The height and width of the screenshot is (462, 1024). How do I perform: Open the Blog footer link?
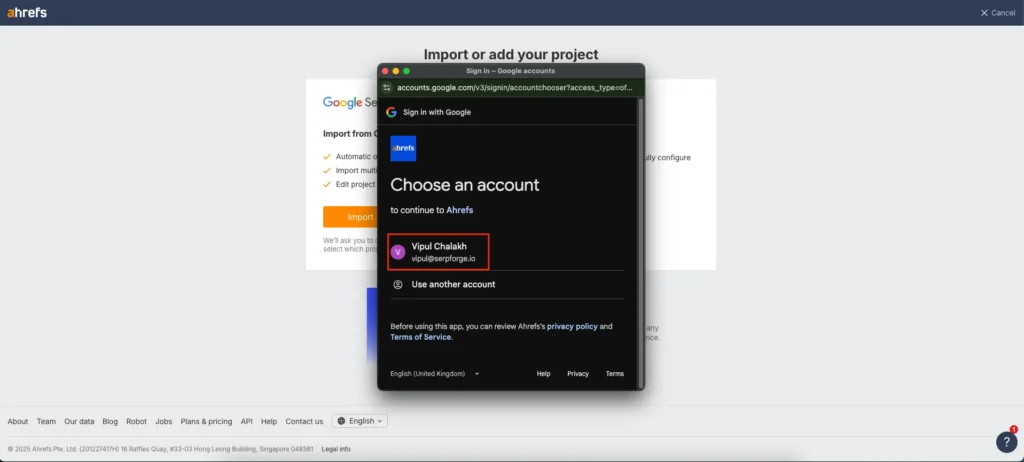(x=110, y=421)
